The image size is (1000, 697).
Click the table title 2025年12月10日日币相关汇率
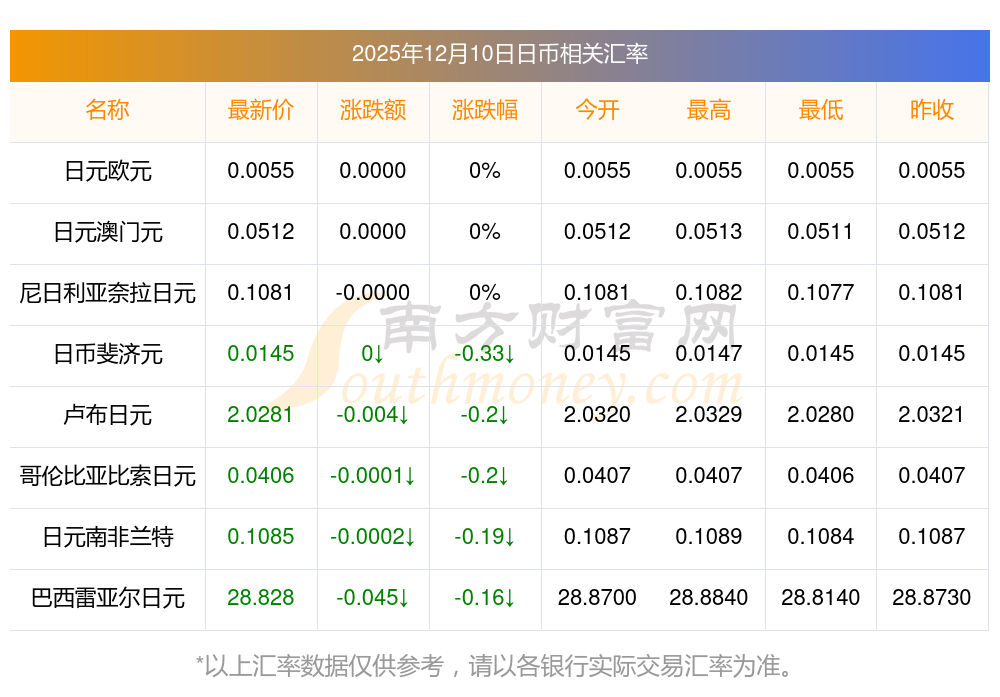(x=499, y=54)
